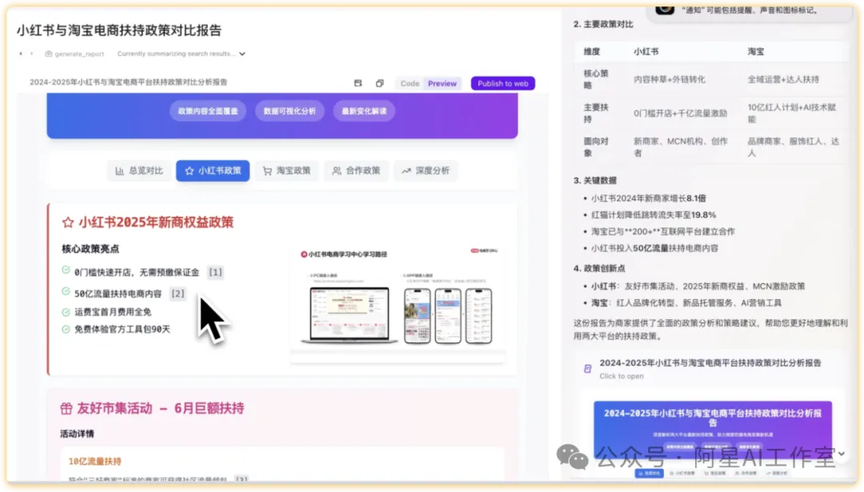Click the check icon beside 0门槛快速开店
864x492 pixels.
click(x=66, y=270)
